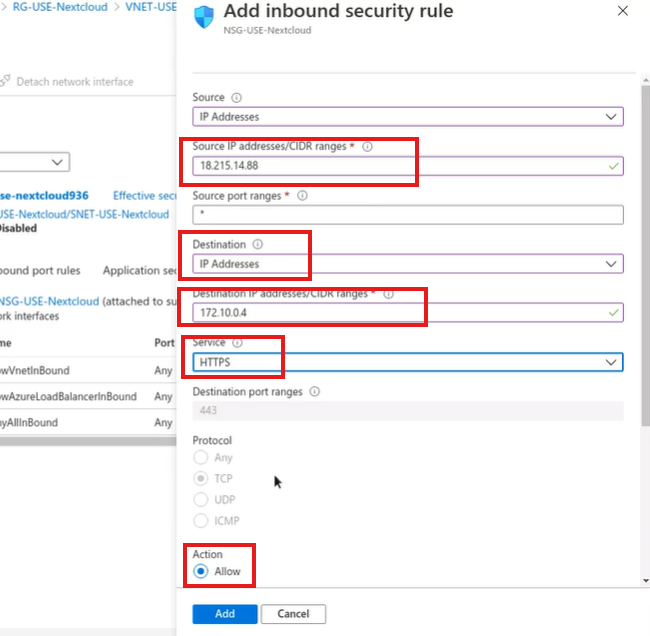Click the Disabled status text
Screen dimensions: 650x636
pyautogui.click(x=18, y=228)
